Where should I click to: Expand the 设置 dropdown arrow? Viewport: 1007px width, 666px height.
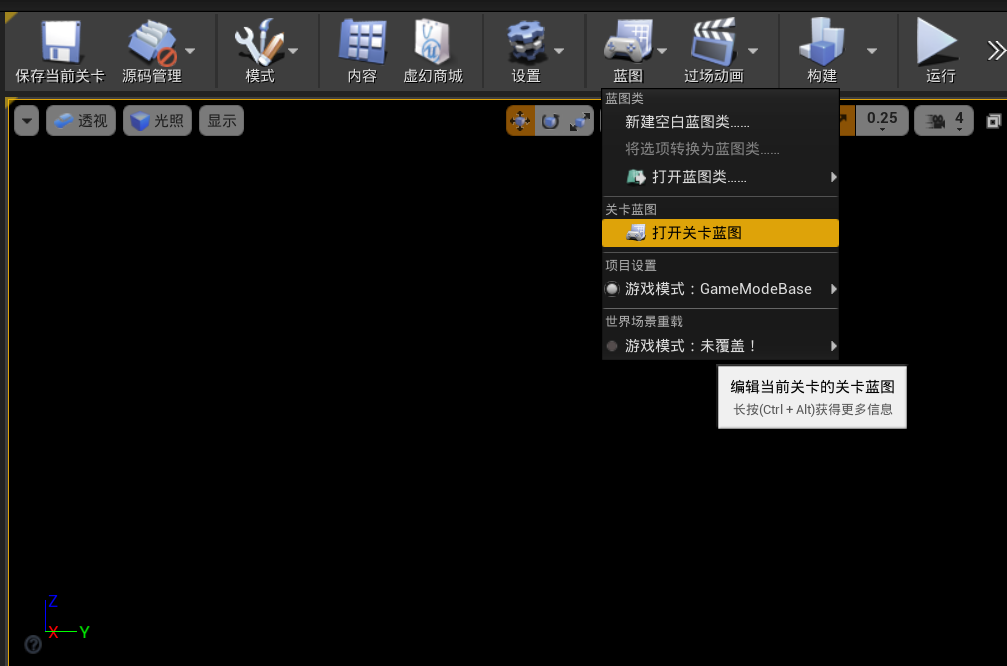pos(559,50)
